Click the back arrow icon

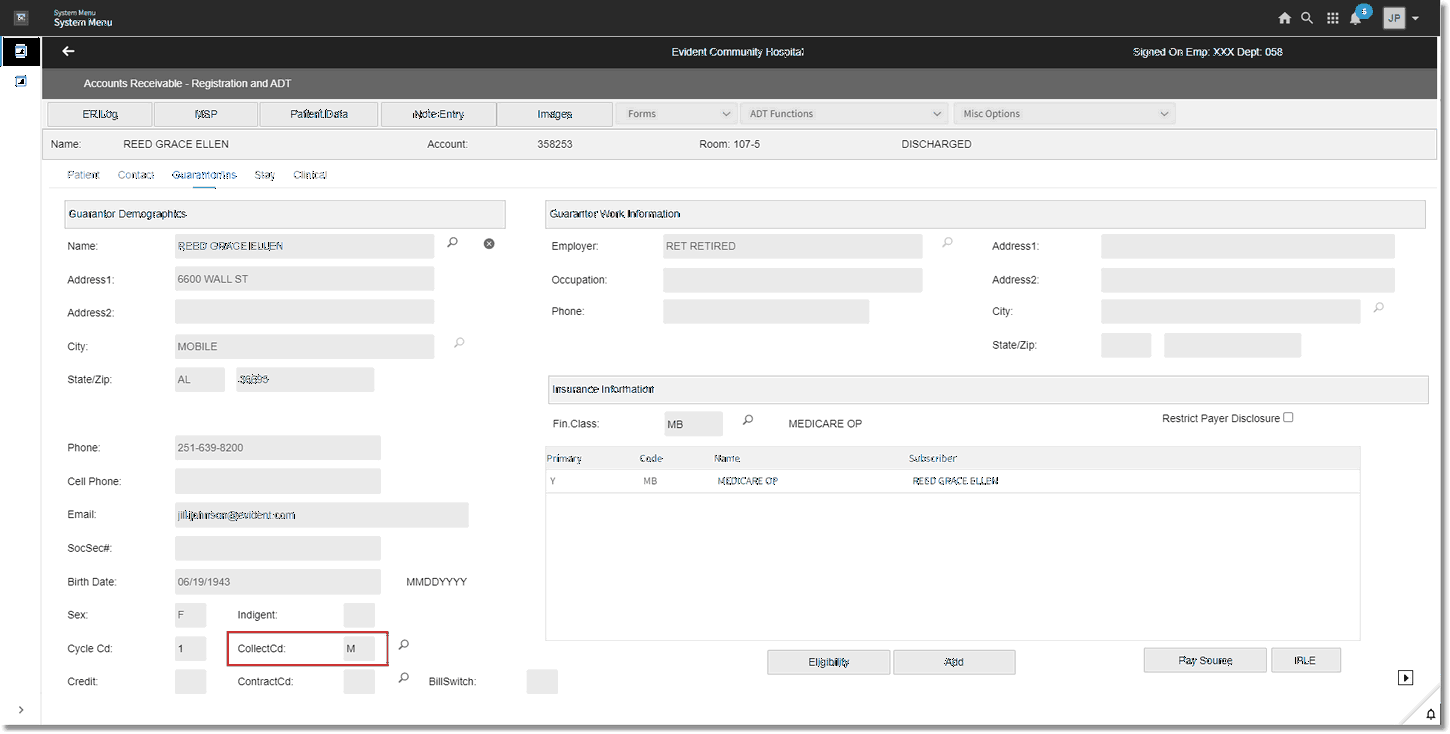(x=68, y=51)
